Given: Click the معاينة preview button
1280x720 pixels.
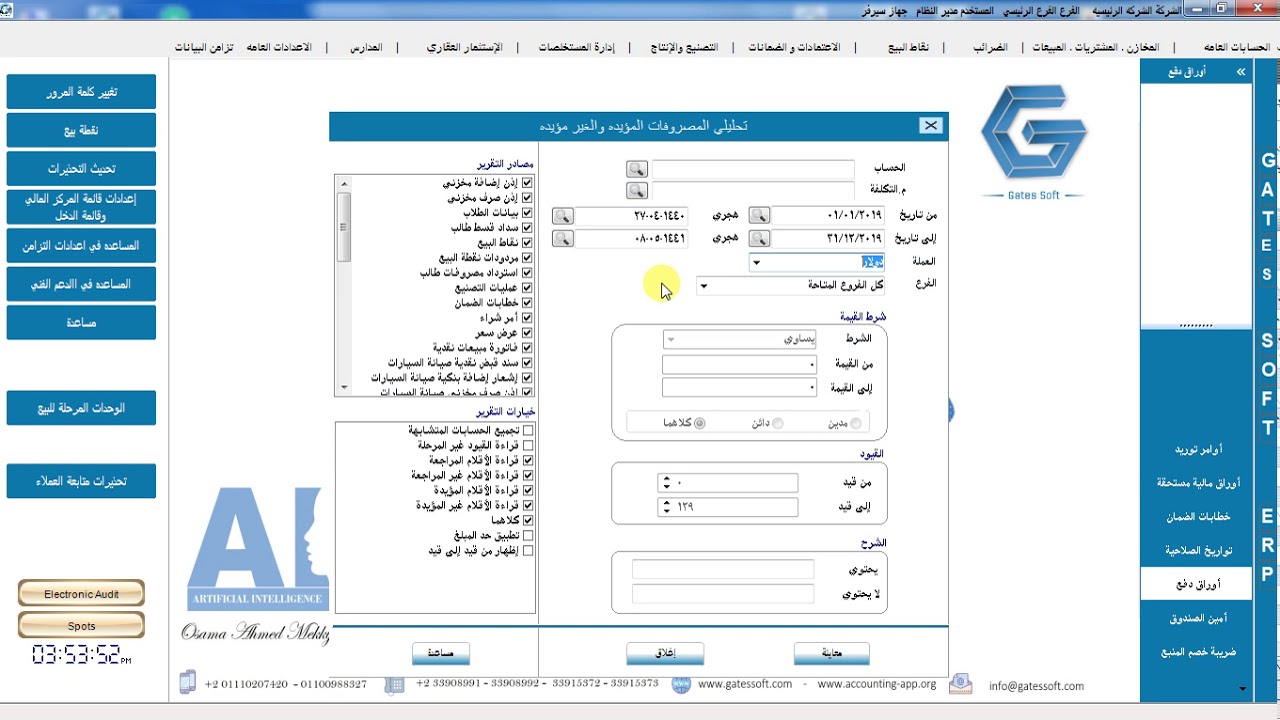Looking at the screenshot, I should click(831, 653).
